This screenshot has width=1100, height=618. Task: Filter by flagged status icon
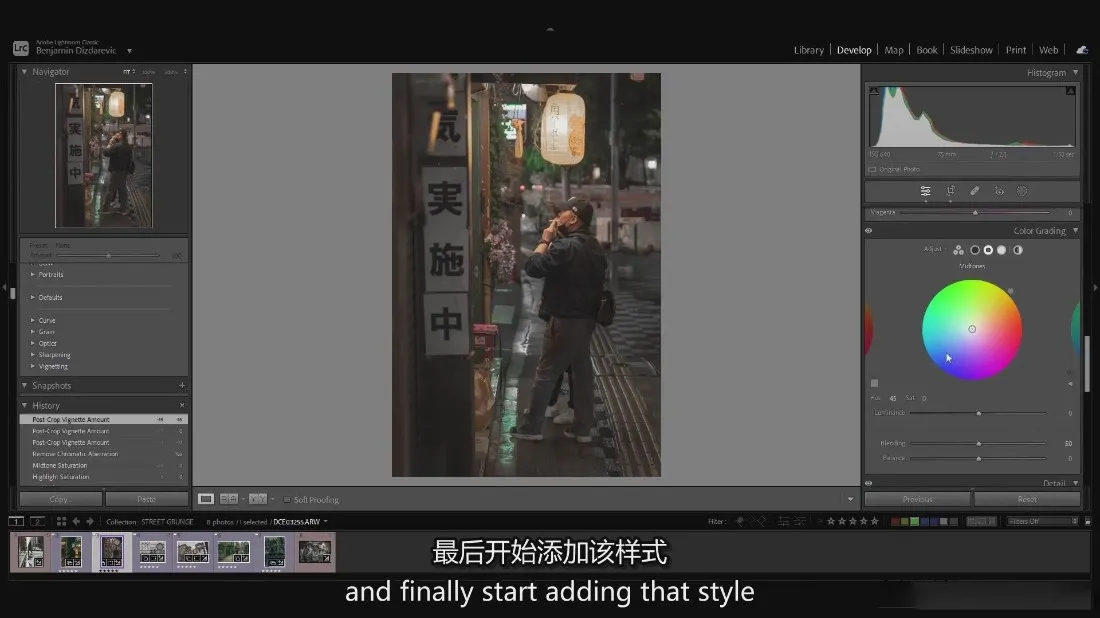tap(739, 521)
